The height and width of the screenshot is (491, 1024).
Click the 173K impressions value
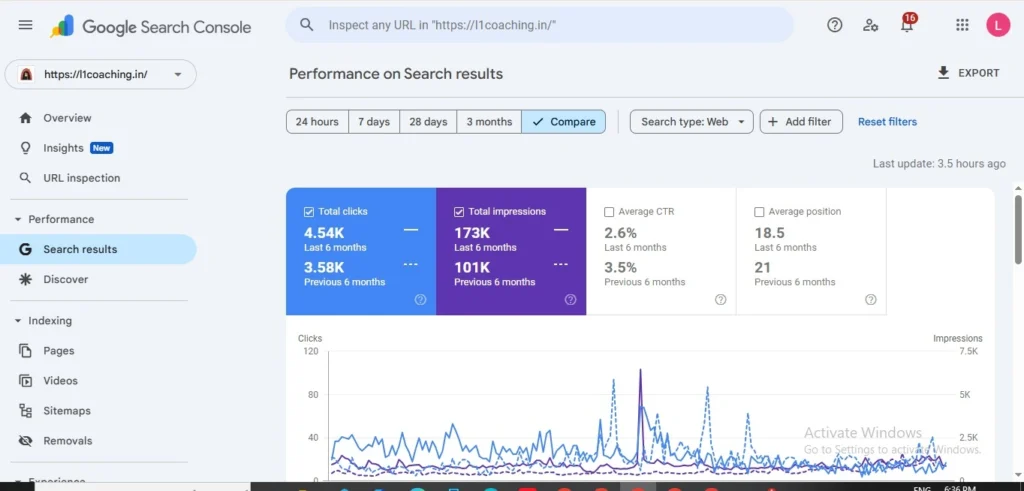(472, 232)
